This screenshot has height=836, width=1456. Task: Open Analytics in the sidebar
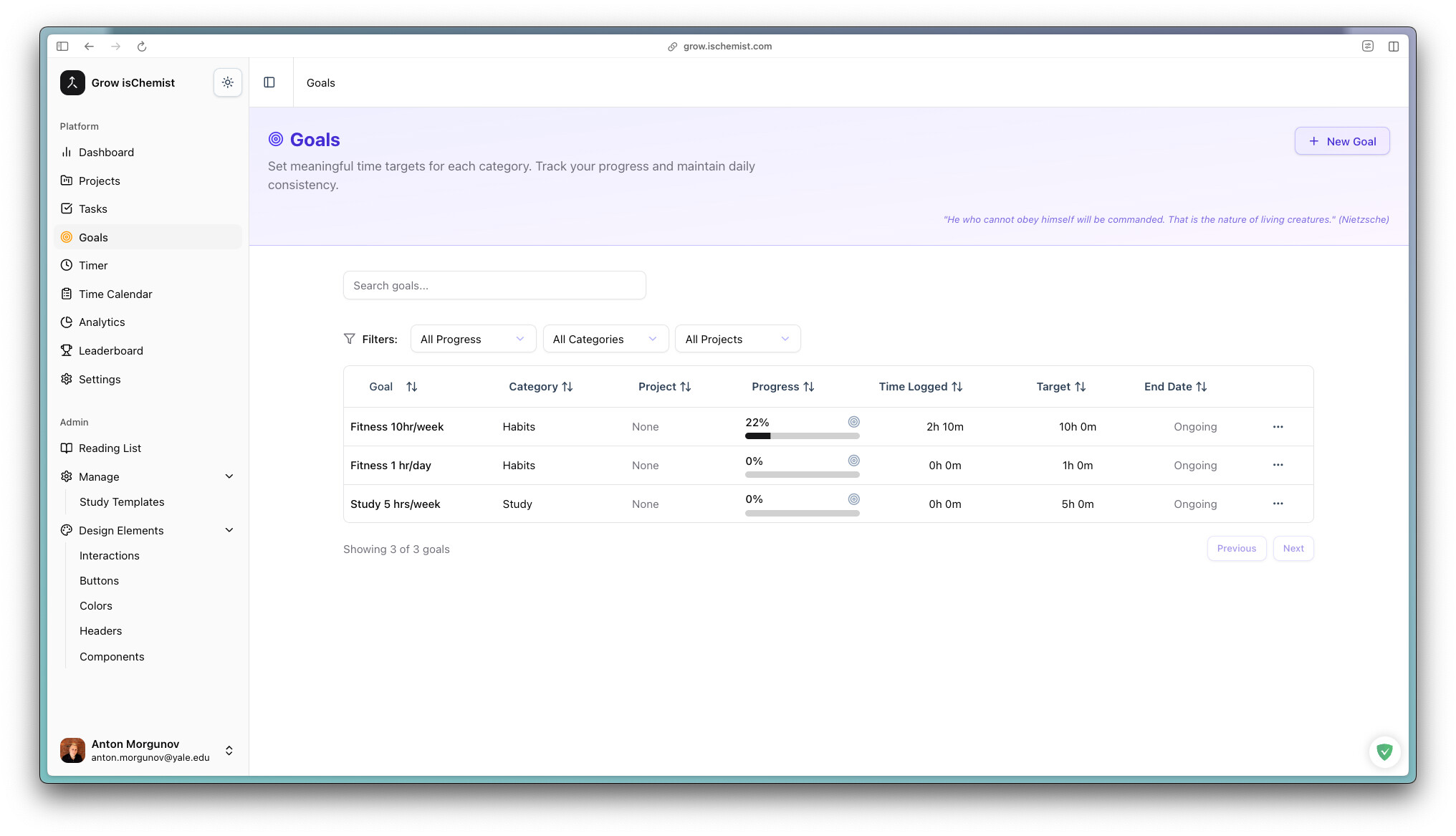point(102,322)
